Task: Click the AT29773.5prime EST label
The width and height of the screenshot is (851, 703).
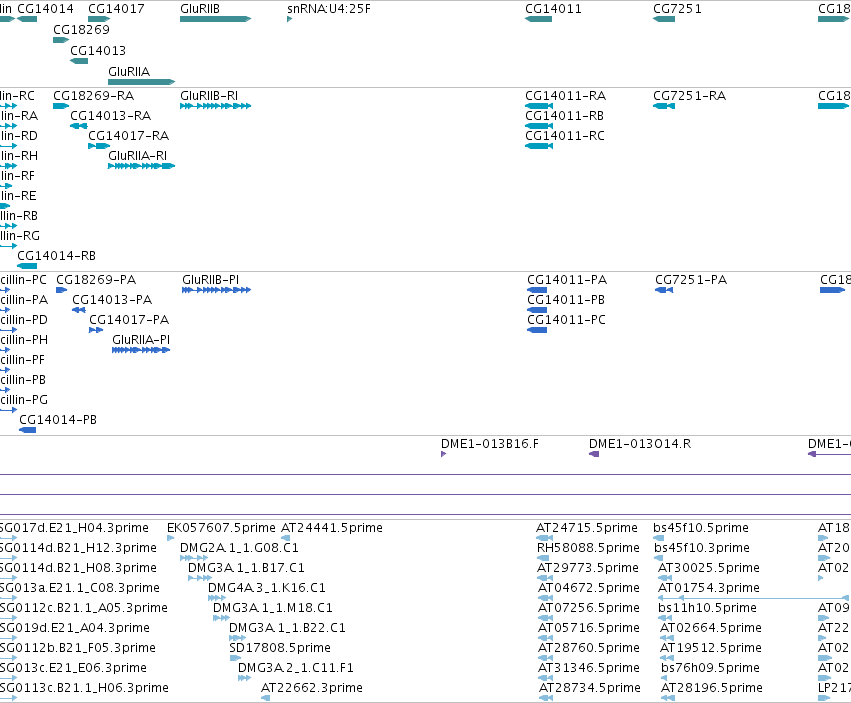Action: pos(588,568)
